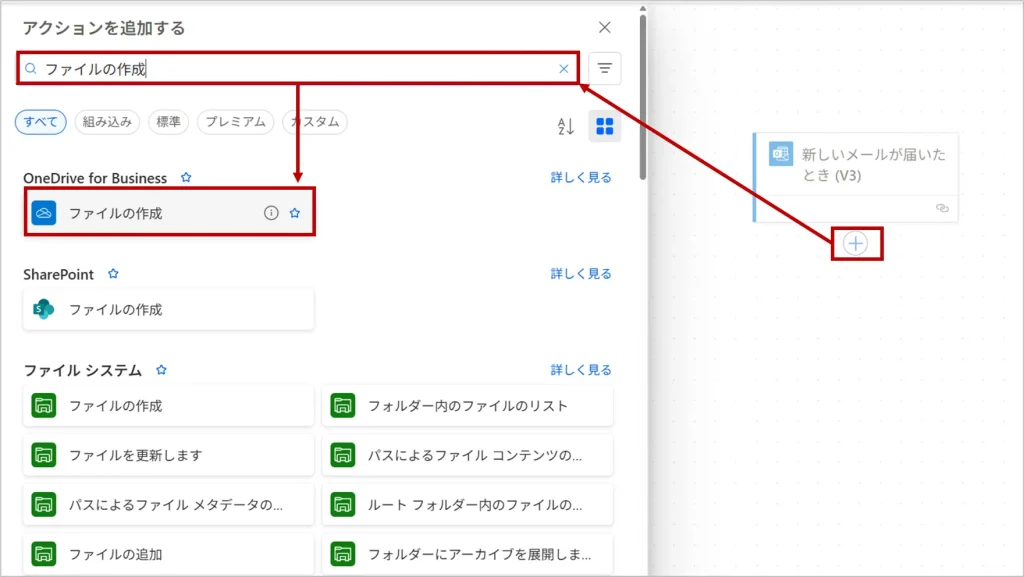This screenshot has width=1024, height=577.
Task: Star the OneDrive for Business connector
Action: click(186, 178)
